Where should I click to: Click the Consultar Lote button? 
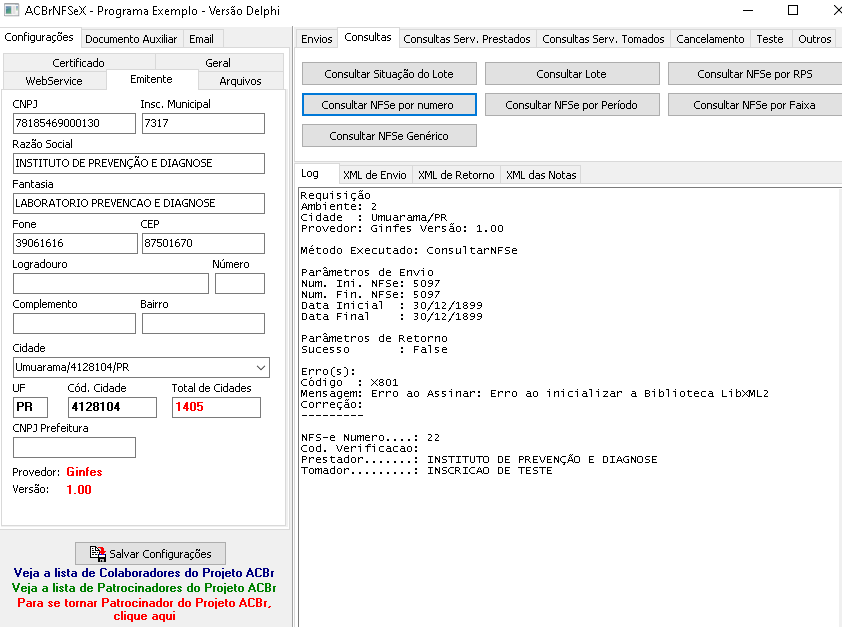coord(572,74)
